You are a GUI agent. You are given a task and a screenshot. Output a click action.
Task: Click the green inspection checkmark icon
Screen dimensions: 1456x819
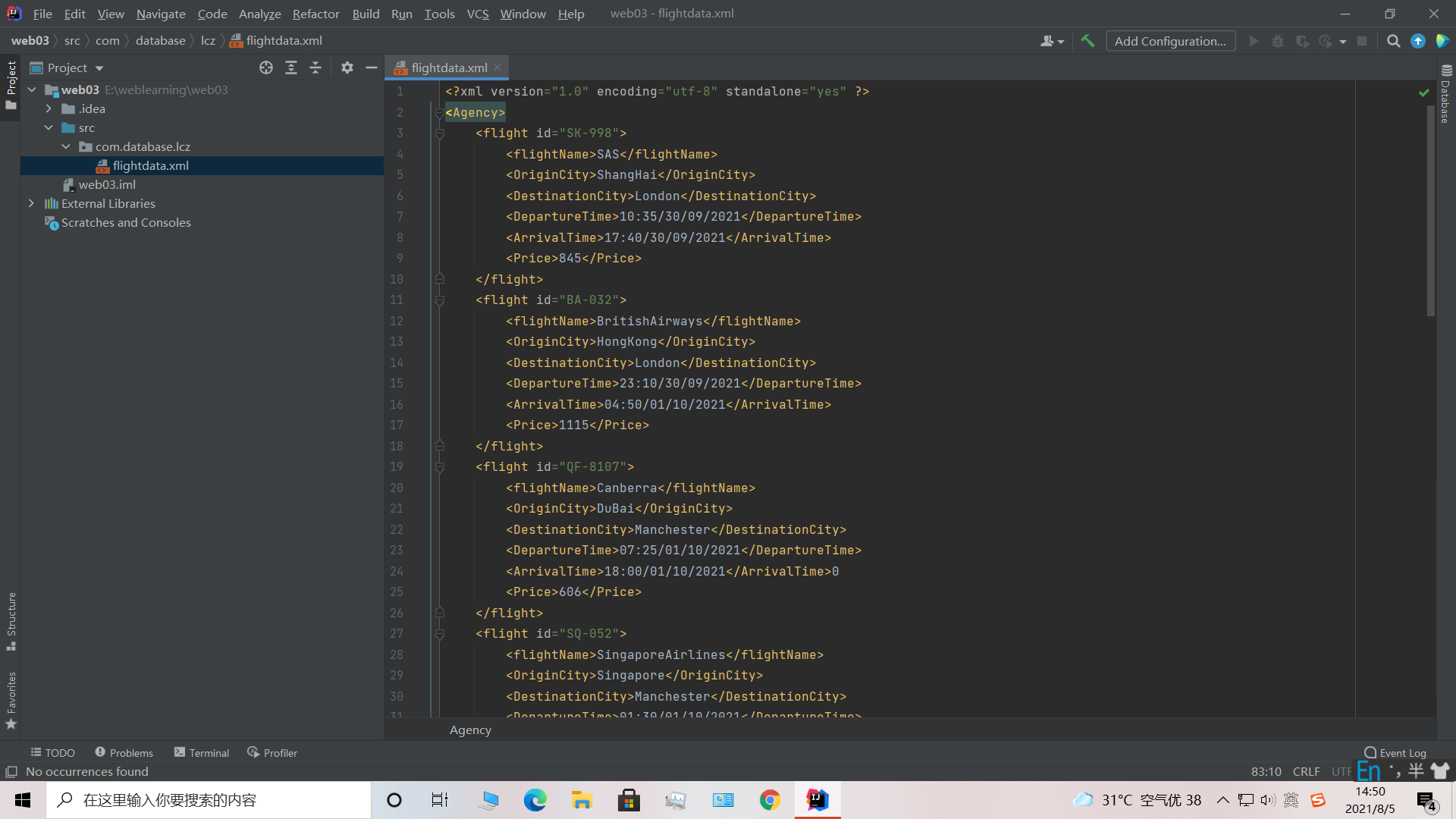[x=1423, y=92]
